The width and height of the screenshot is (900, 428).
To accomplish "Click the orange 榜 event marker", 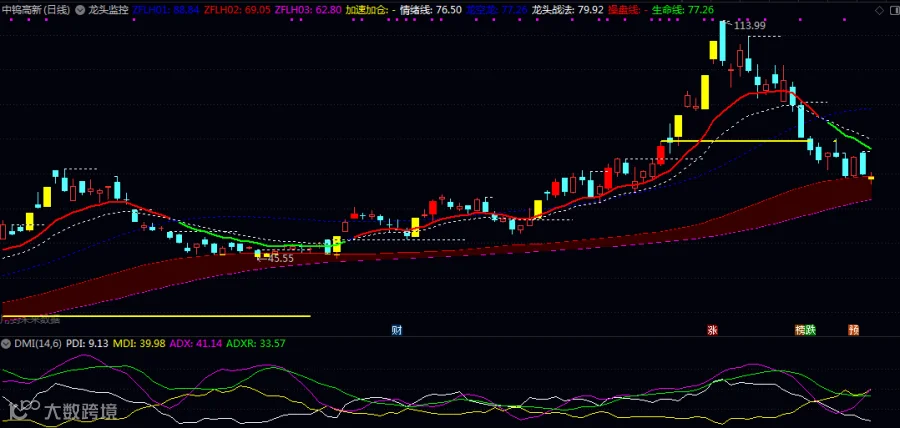I will point(800,330).
